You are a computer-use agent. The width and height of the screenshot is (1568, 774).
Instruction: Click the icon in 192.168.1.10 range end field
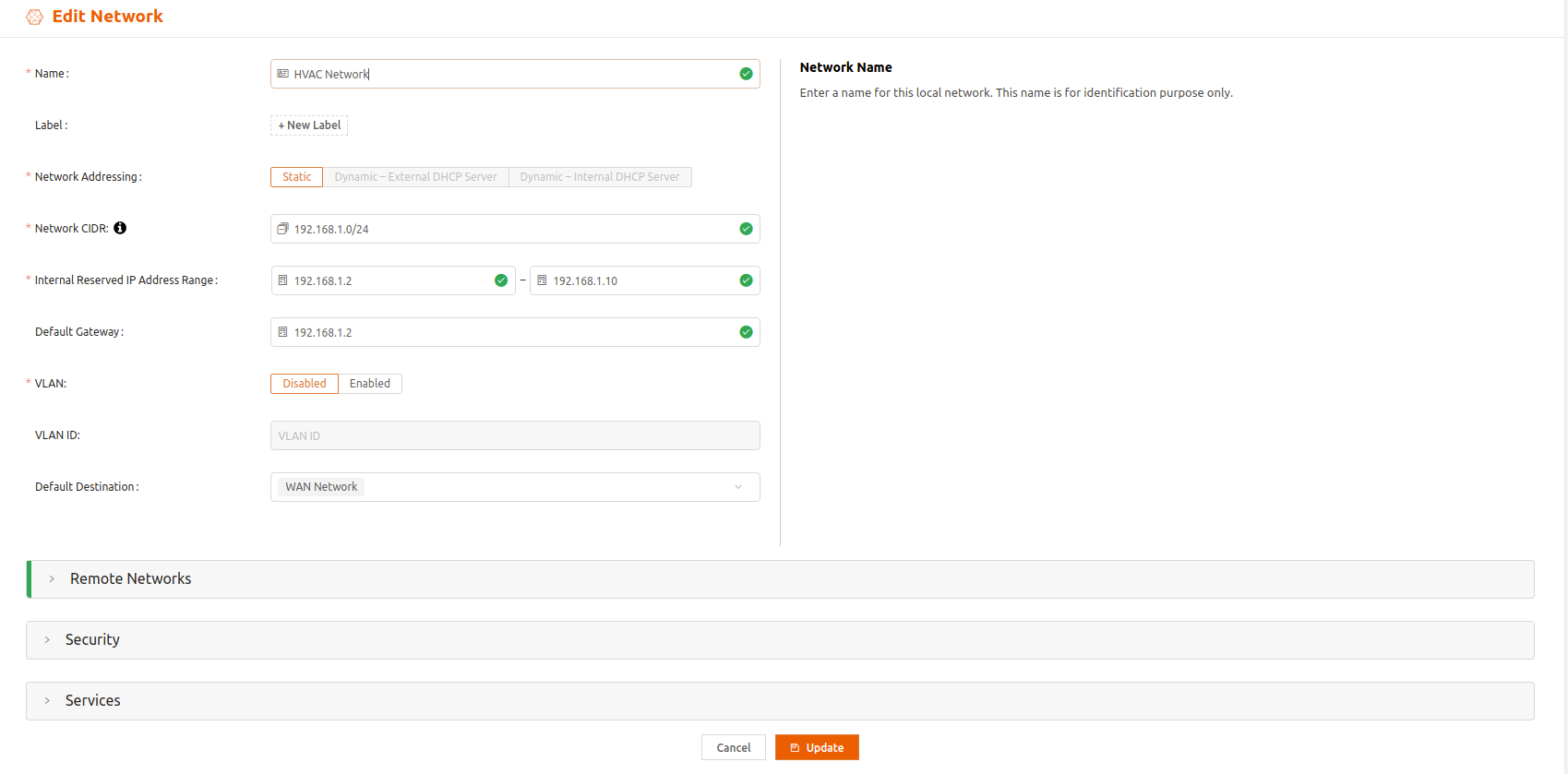click(542, 280)
